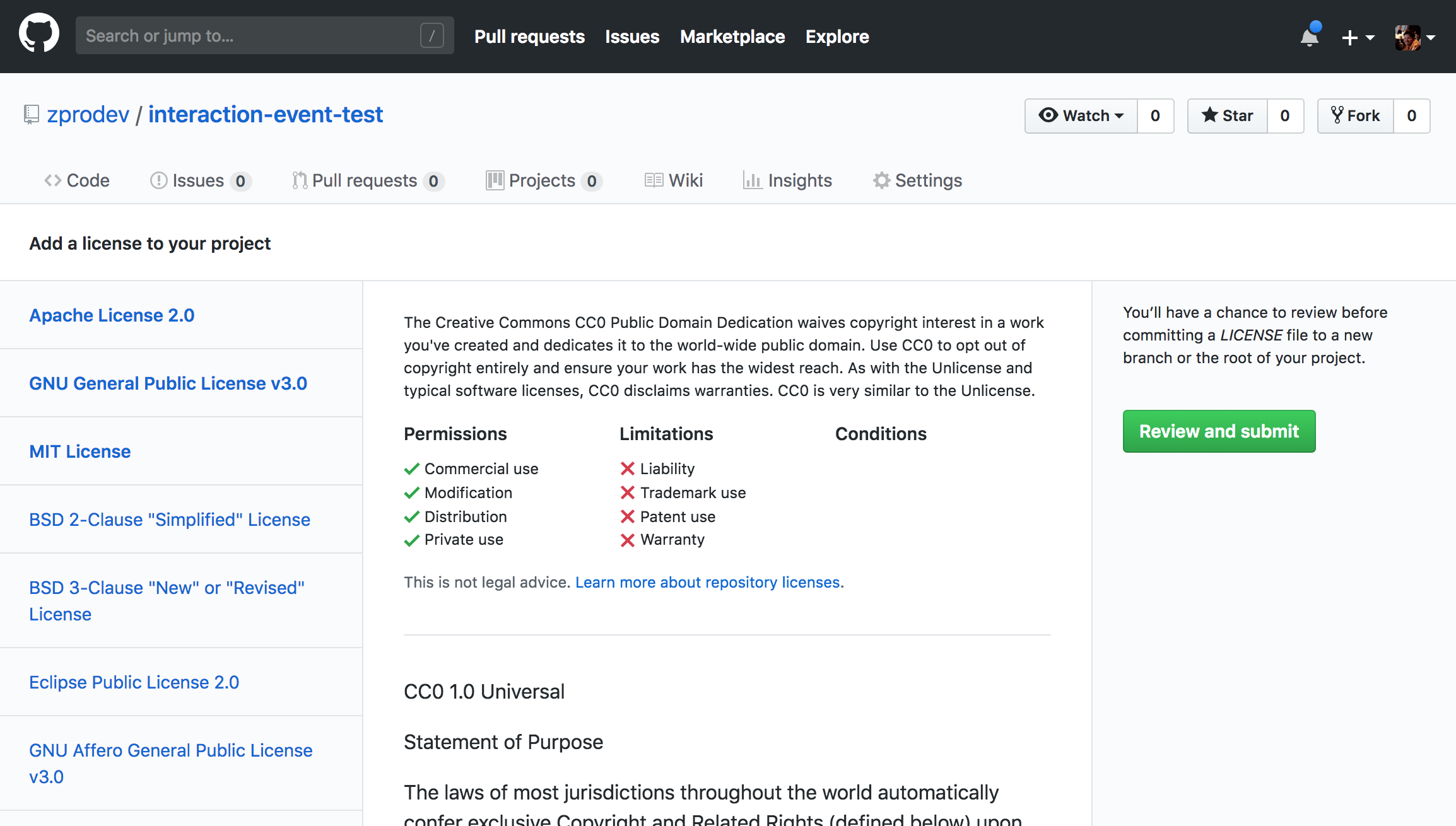Click the Fork icon button
Screen dimensions: 1456x826
click(x=1355, y=116)
